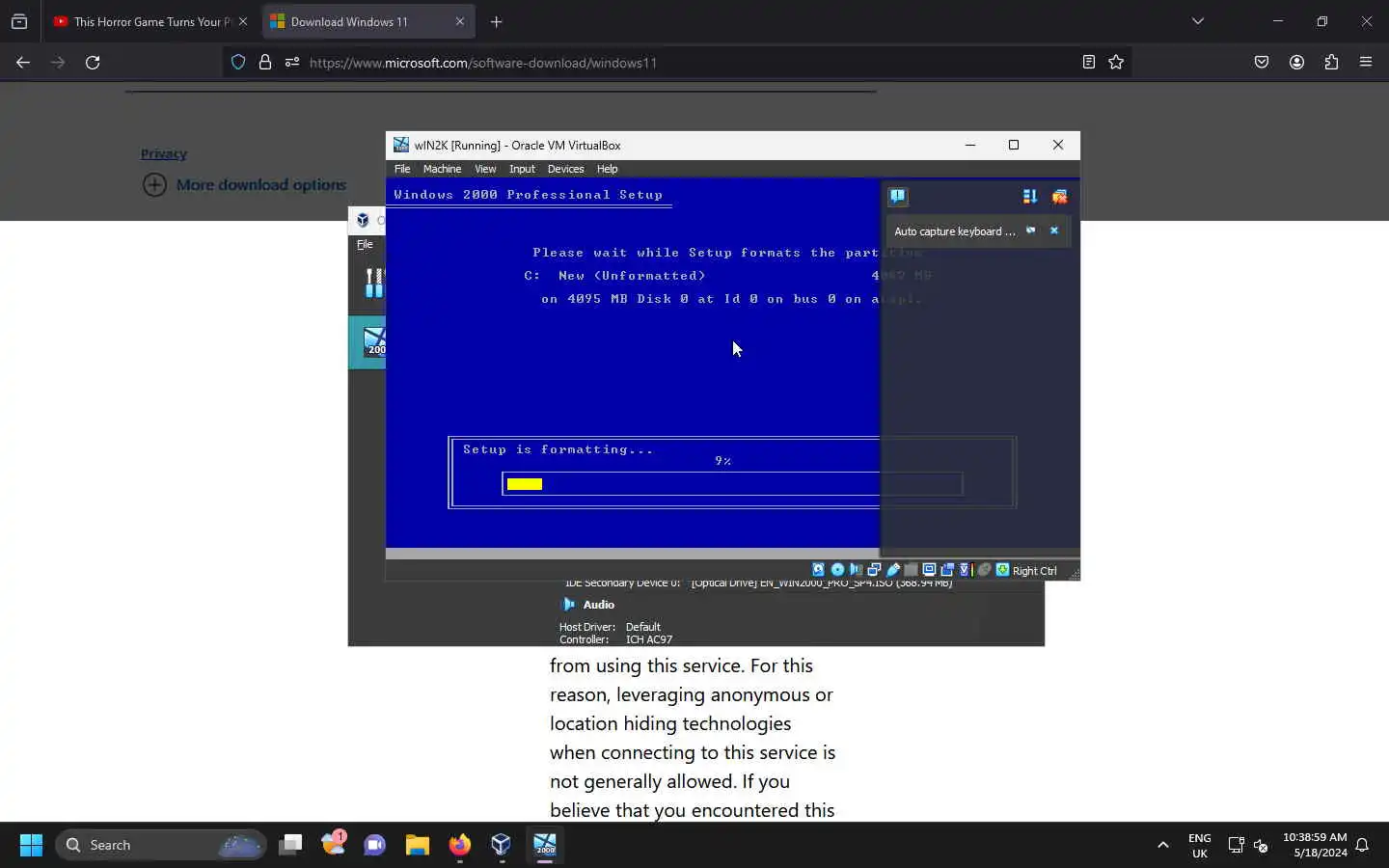The height and width of the screenshot is (868, 1389).
Task: Click the URL address bar
Action: pyautogui.click(x=675, y=63)
